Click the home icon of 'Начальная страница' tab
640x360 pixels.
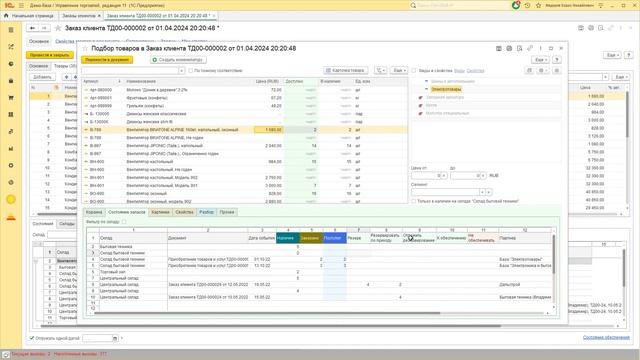[x=6, y=16]
